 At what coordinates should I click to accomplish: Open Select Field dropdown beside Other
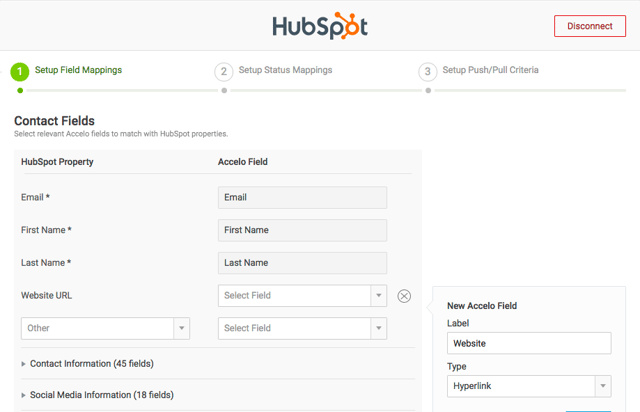[x=302, y=328]
